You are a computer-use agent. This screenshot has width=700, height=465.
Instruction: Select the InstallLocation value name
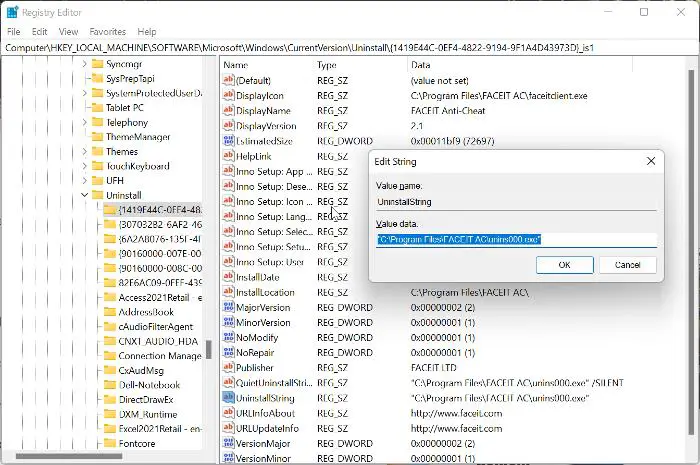pos(265,292)
